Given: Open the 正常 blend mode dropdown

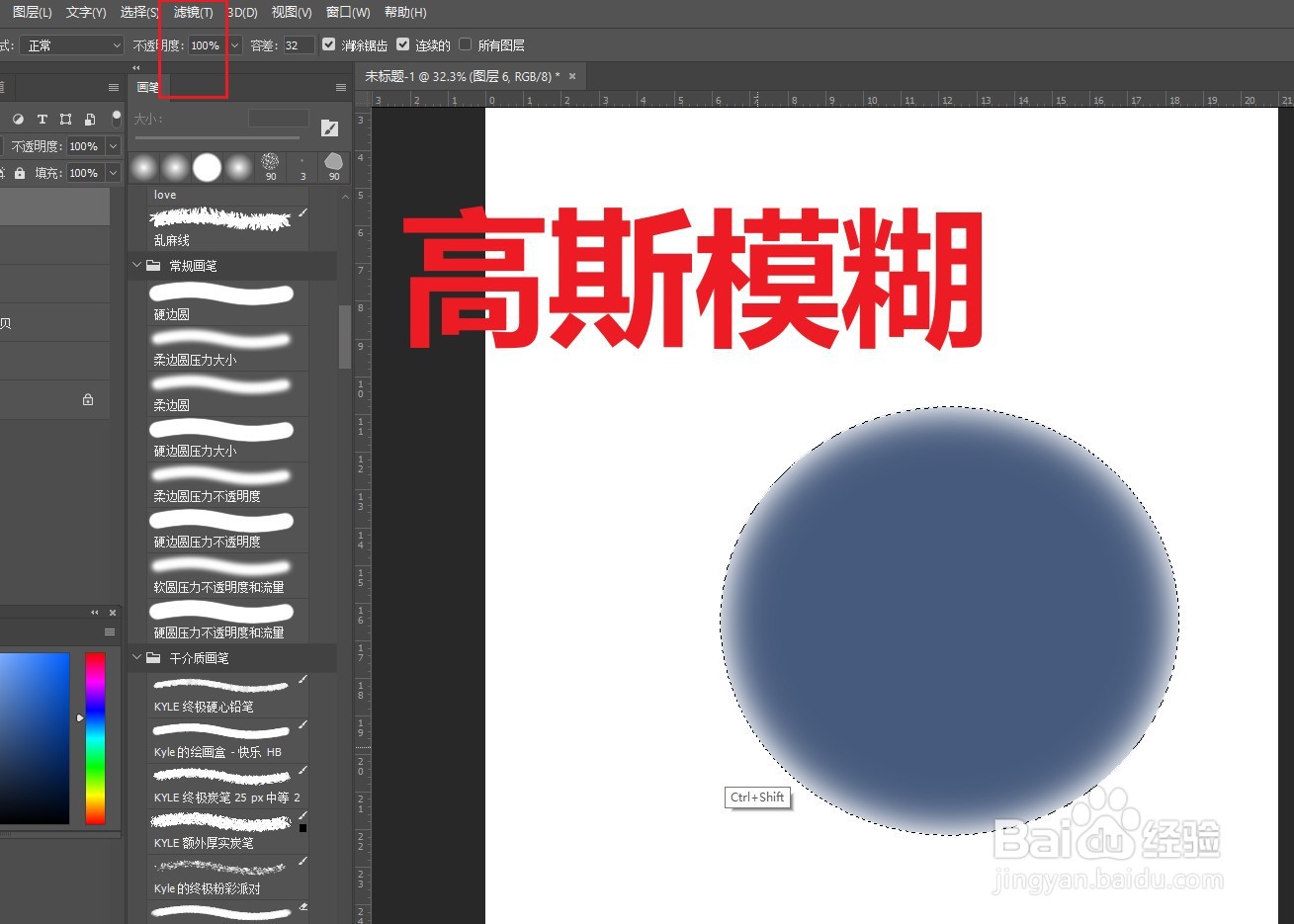Looking at the screenshot, I should point(69,45).
